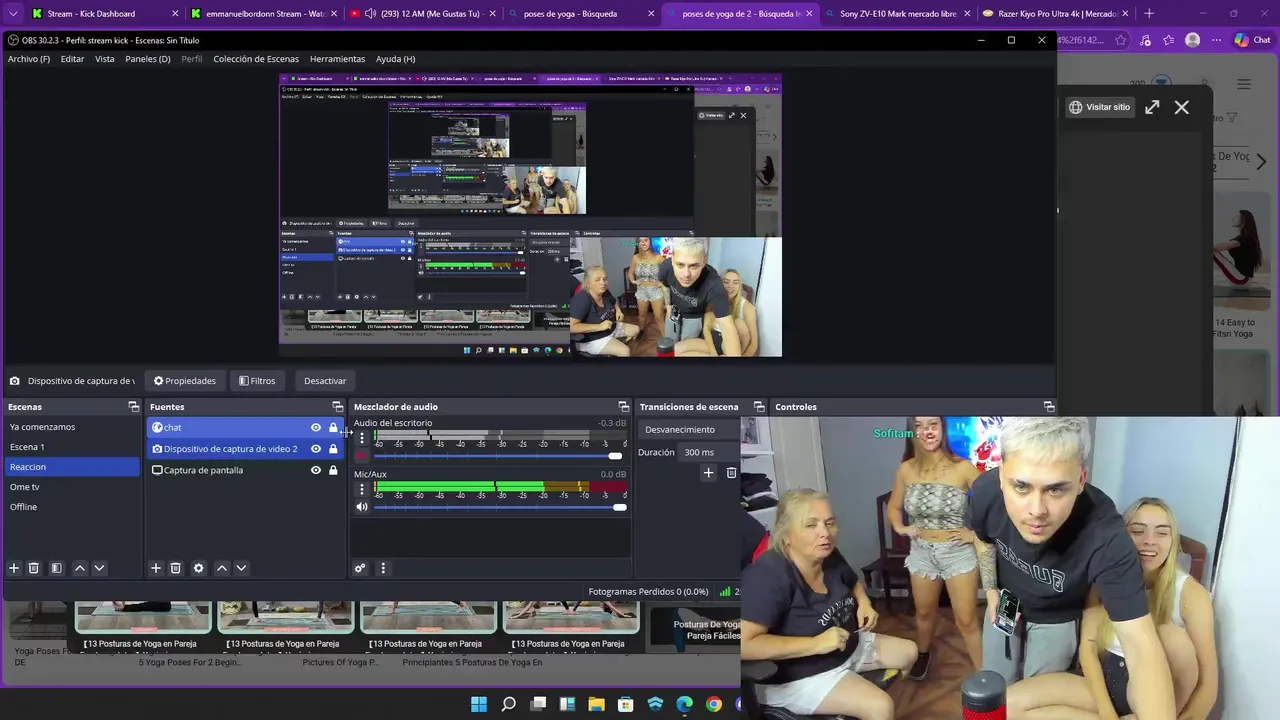Open Google Chrome from taskbar

[713, 704]
